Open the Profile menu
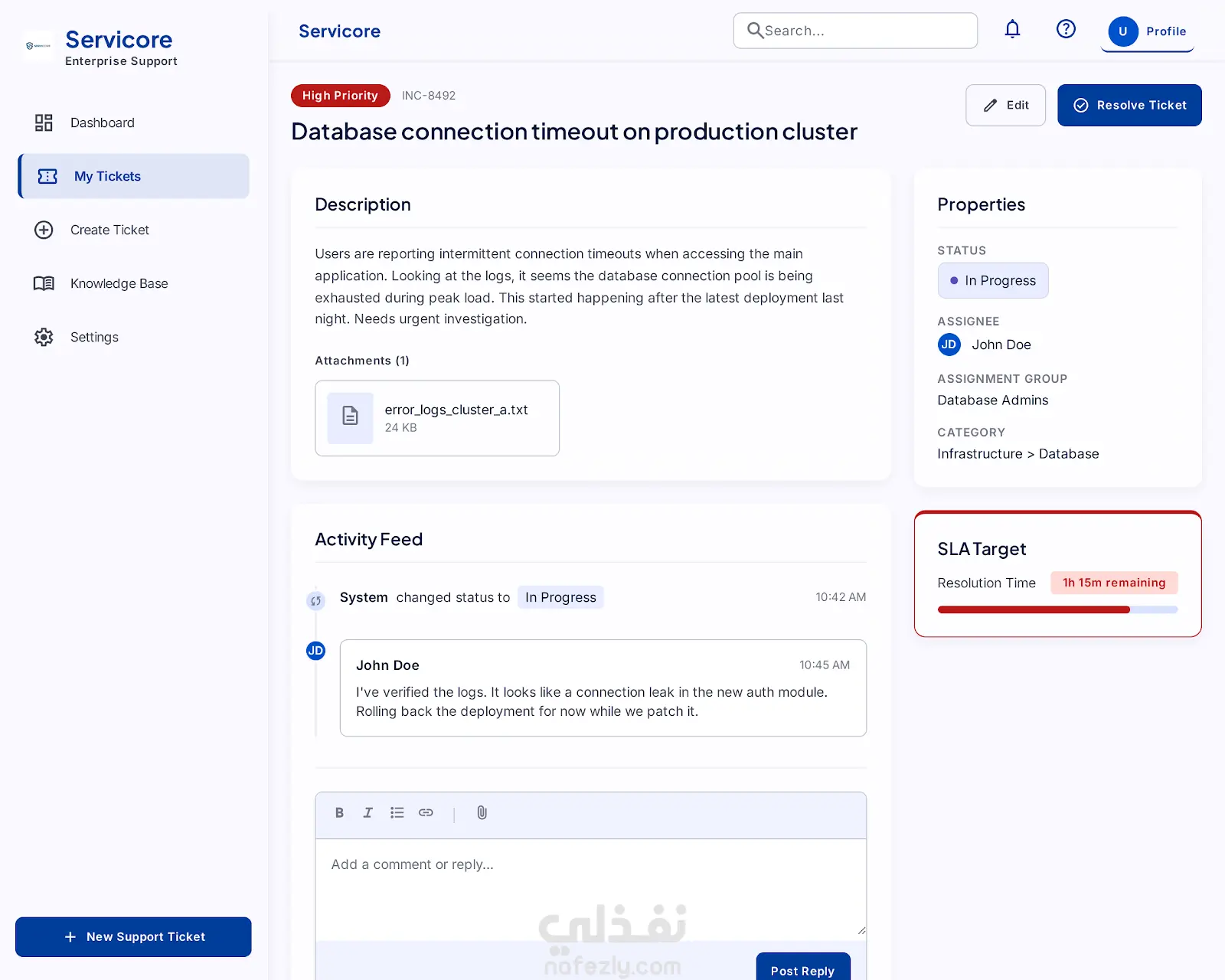Screen dimensions: 1225x980 [x=1148, y=31]
